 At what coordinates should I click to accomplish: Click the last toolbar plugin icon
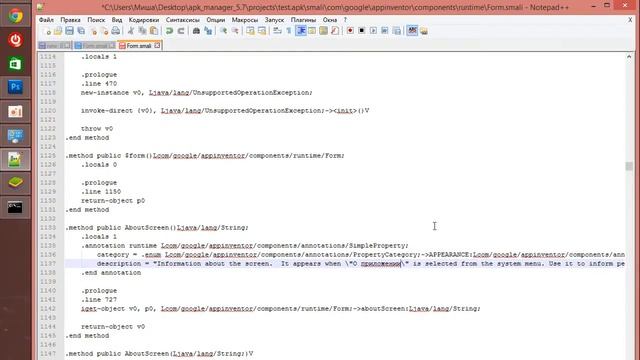[x=424, y=31]
